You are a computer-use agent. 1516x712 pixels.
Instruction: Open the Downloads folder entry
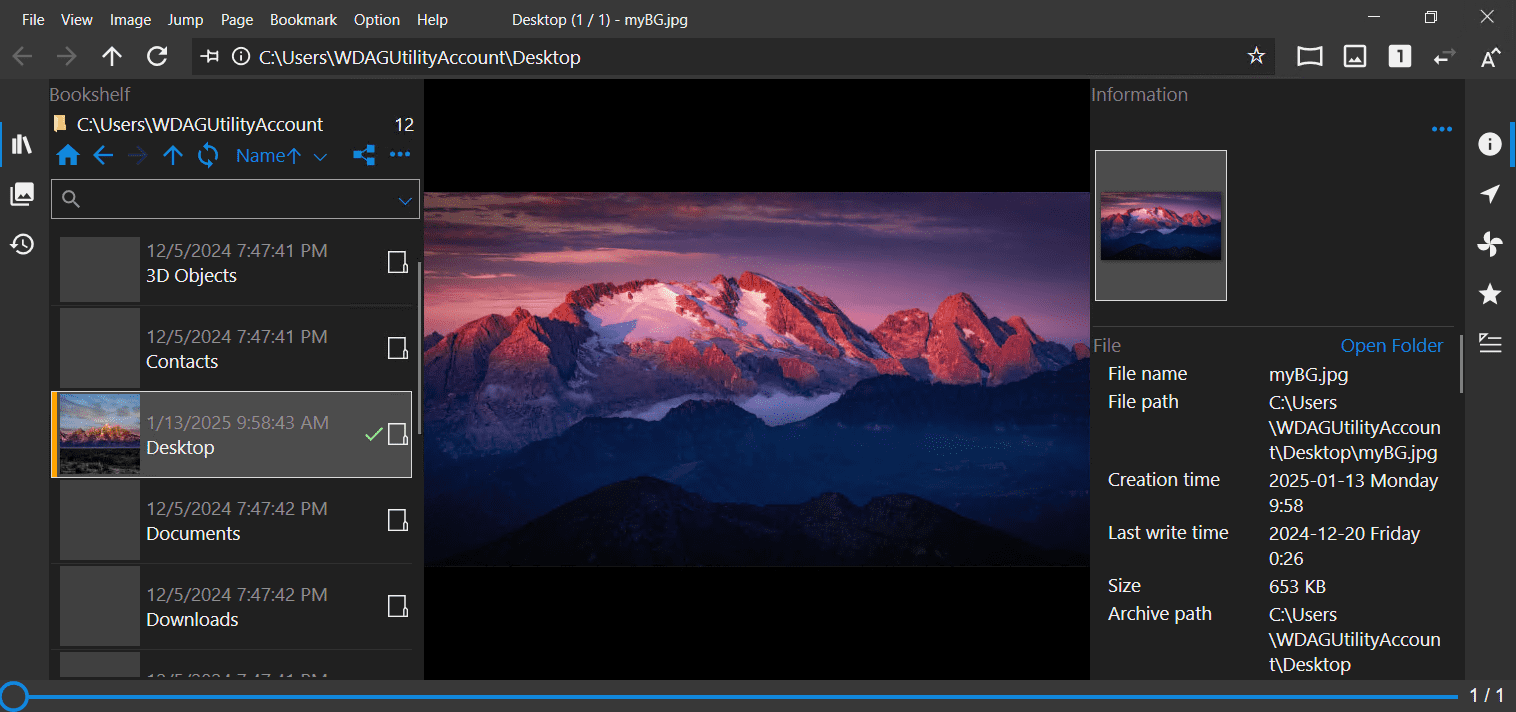point(231,606)
